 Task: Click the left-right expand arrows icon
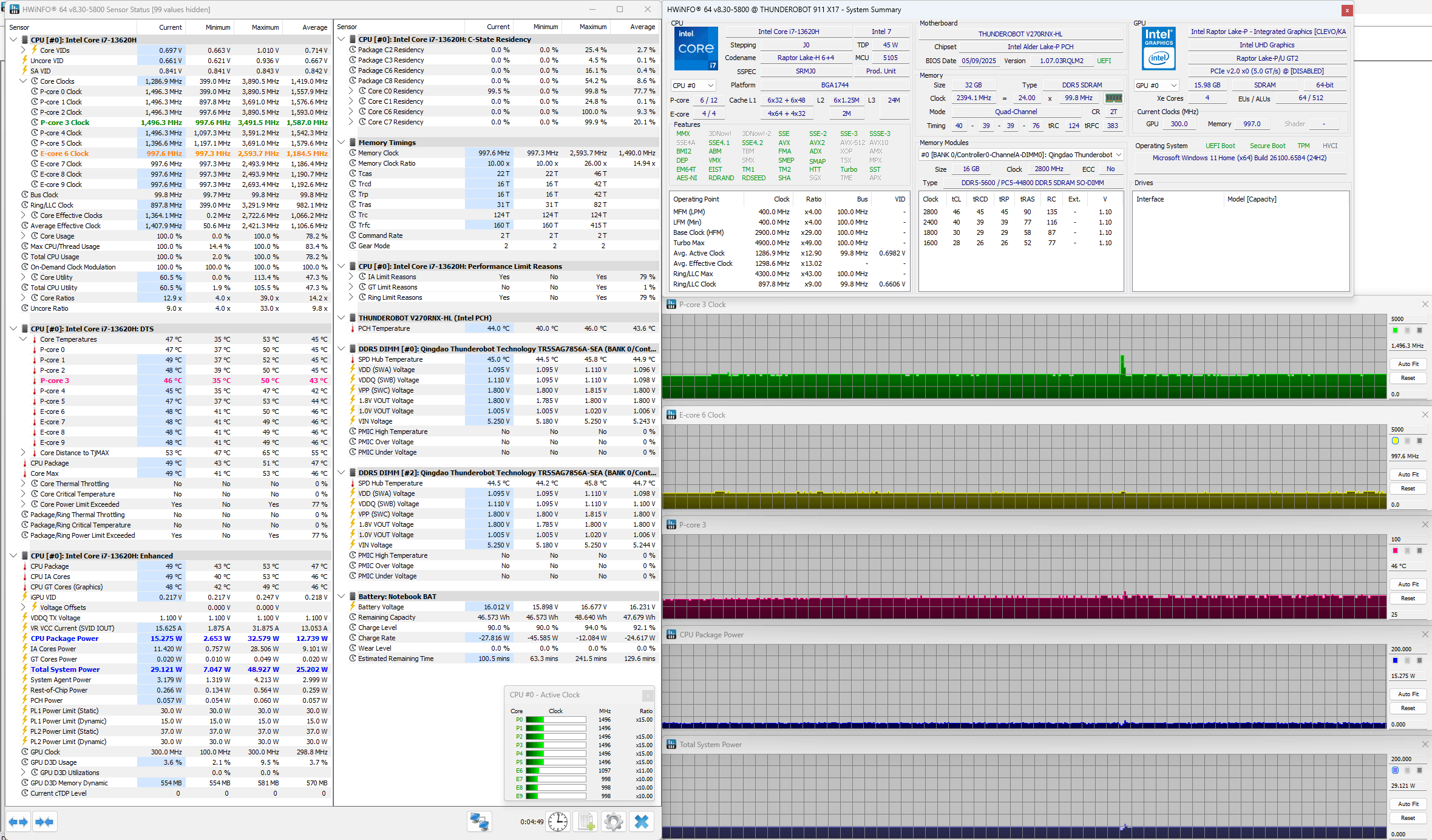pos(18,822)
